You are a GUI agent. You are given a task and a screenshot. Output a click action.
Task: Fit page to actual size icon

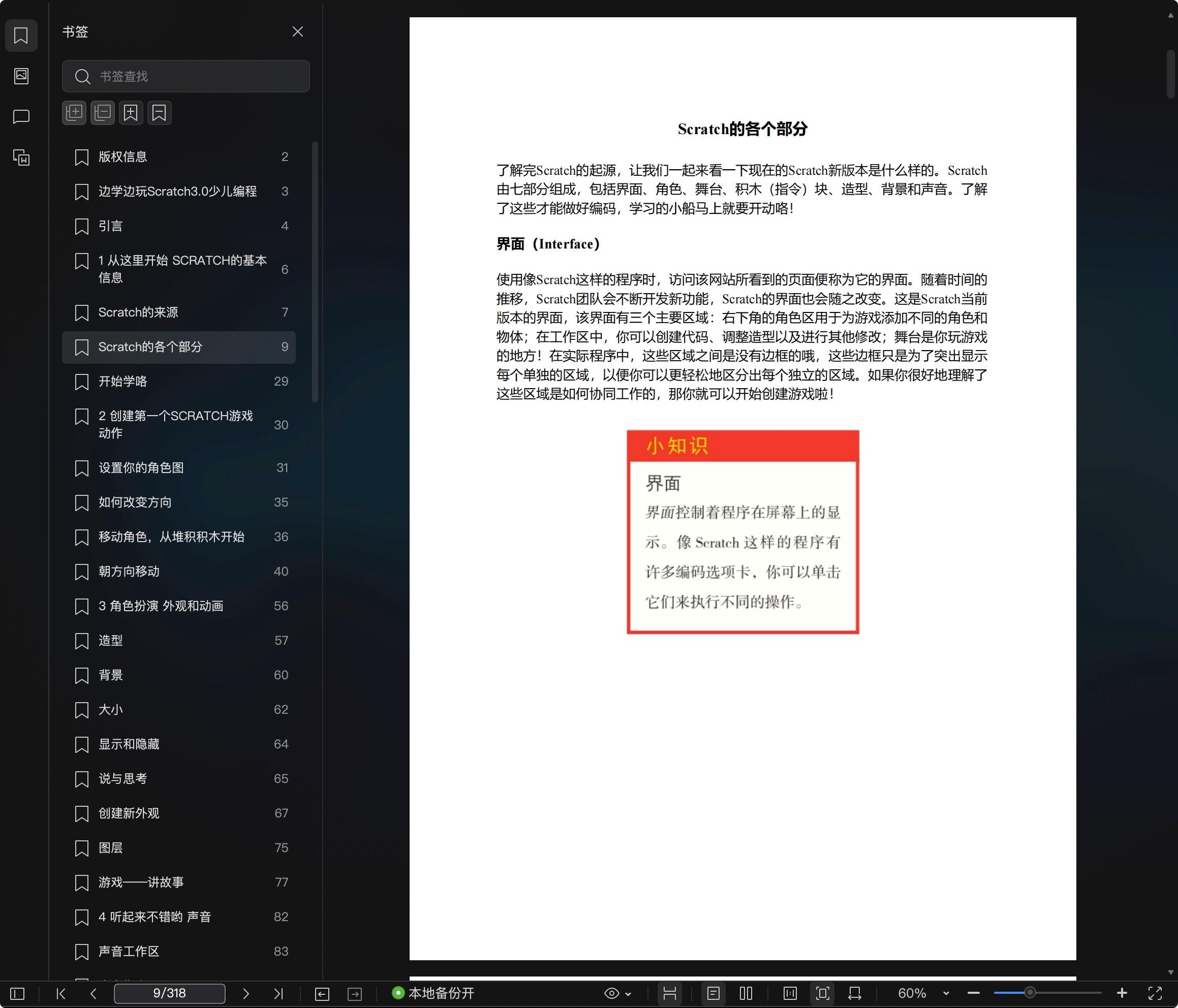pyautogui.click(x=790, y=993)
